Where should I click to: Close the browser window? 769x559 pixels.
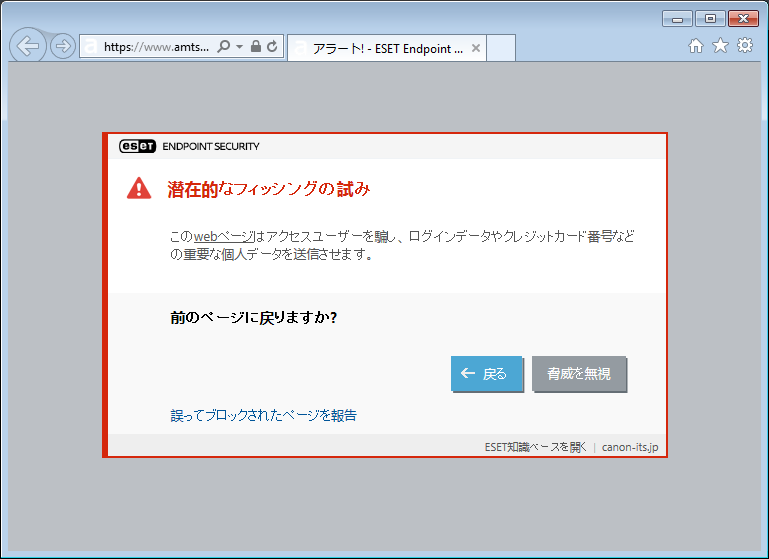coord(743,19)
